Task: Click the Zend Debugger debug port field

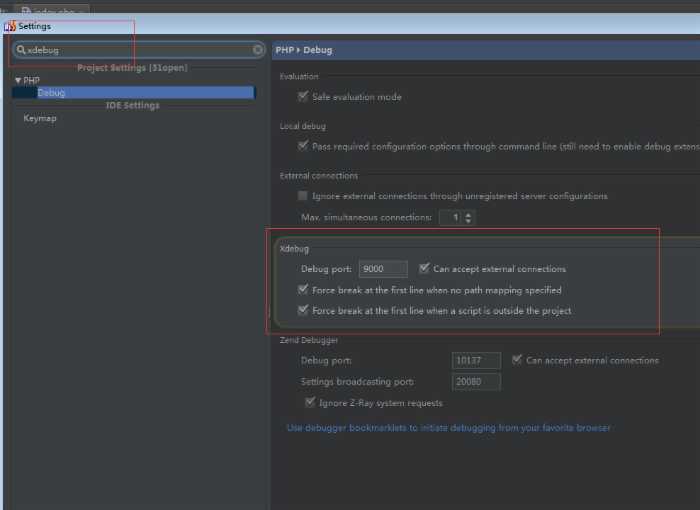Action: (x=476, y=360)
